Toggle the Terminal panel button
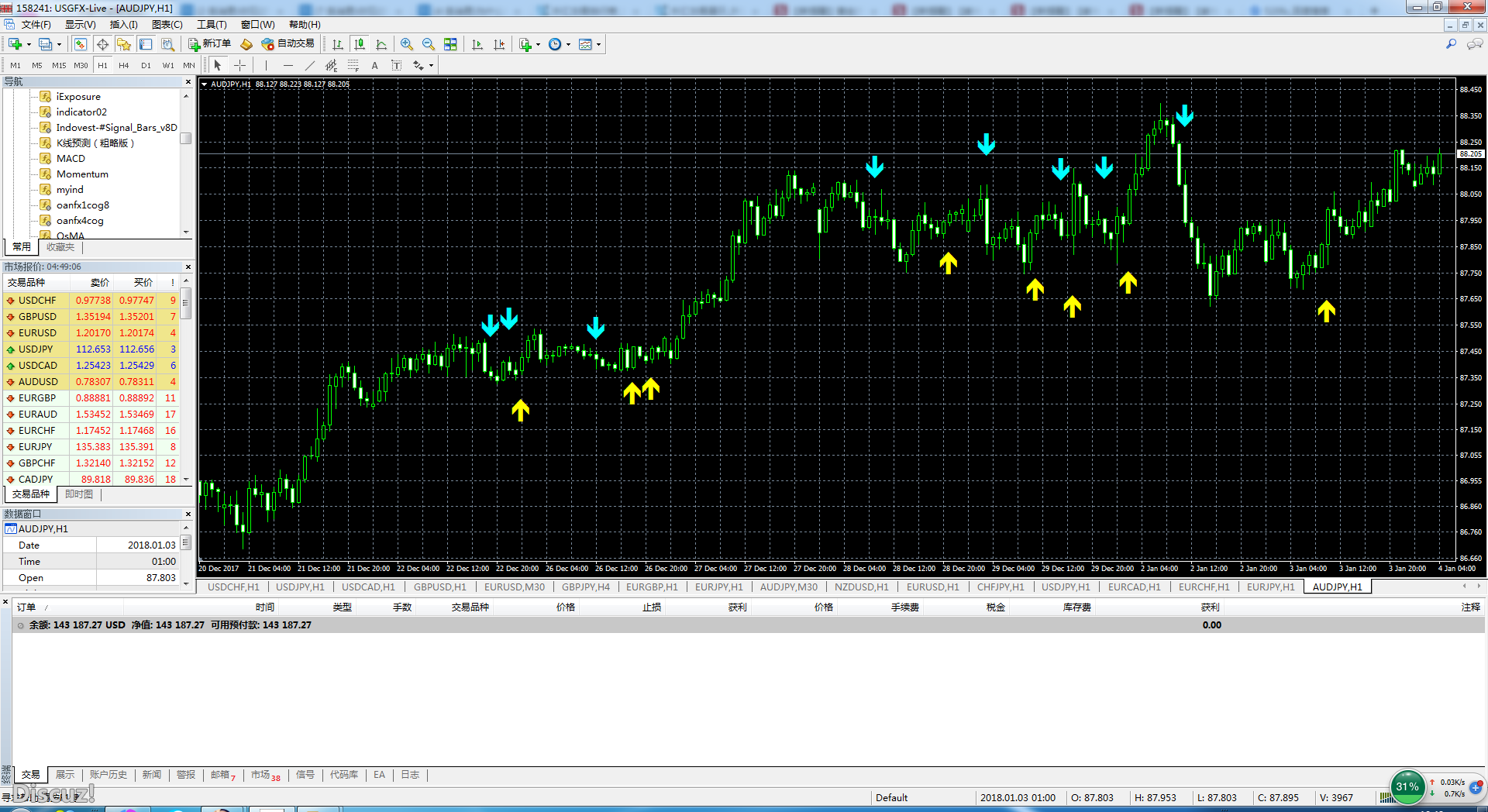1488x812 pixels. point(146,44)
